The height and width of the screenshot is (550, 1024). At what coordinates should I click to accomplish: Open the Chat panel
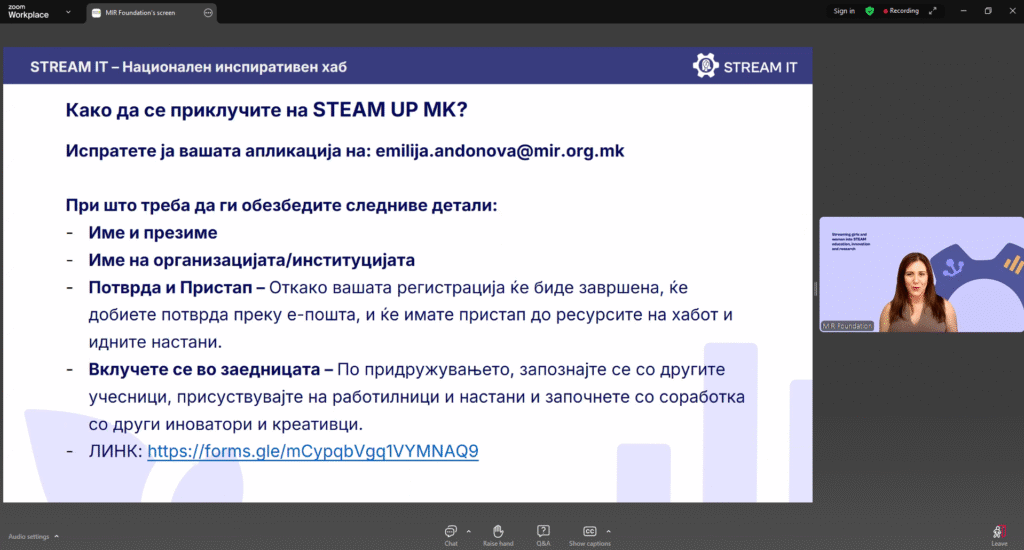pyautogui.click(x=451, y=535)
